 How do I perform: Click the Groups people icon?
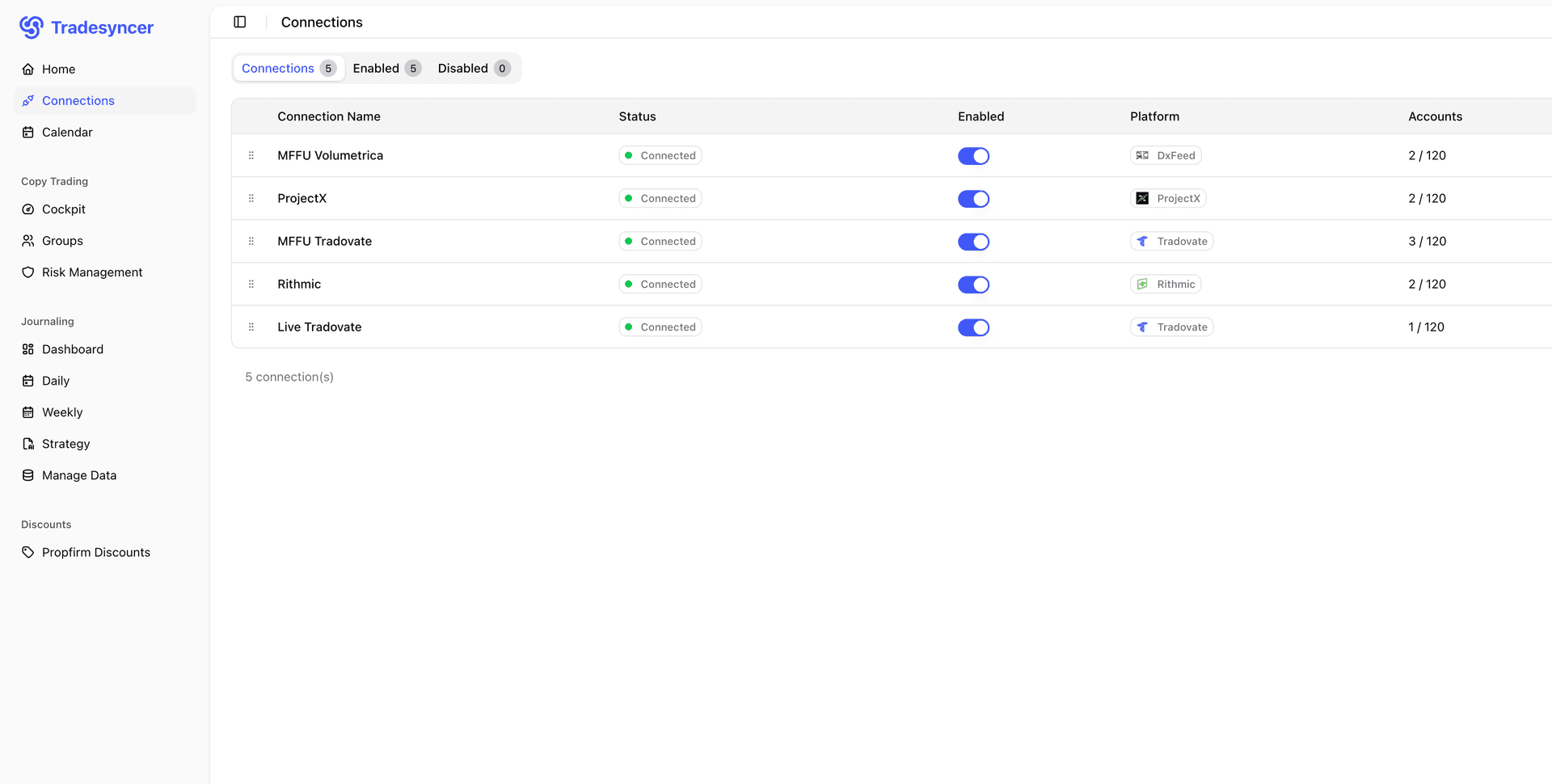pos(28,240)
